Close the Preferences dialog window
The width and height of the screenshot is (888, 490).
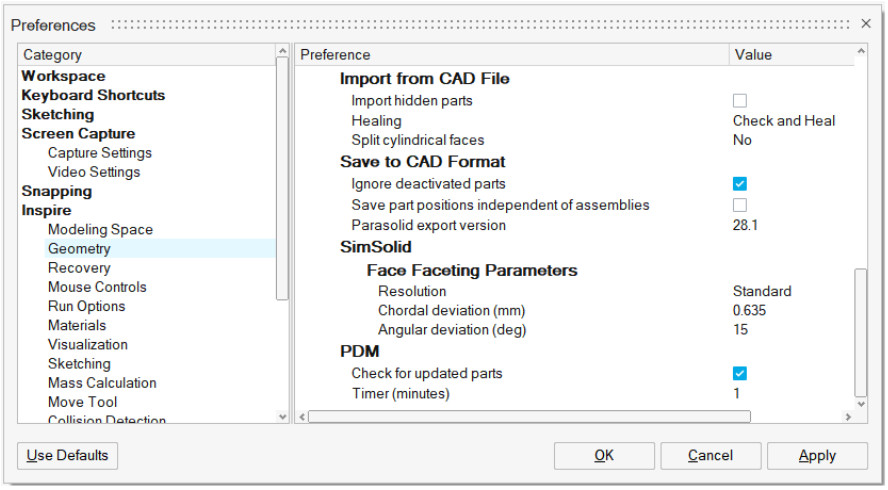click(x=866, y=23)
